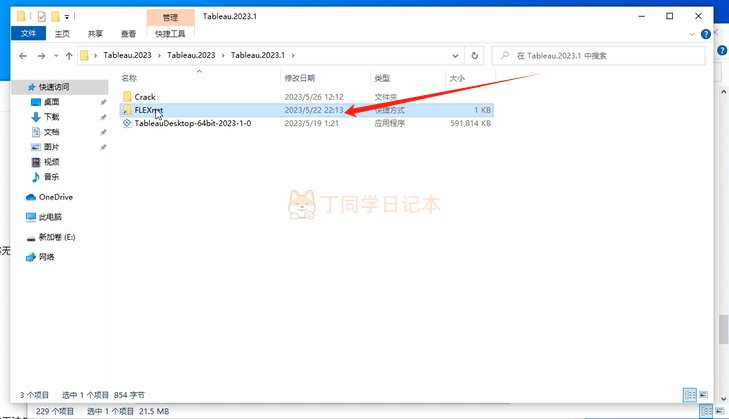729x419 pixels.
Task: Sort files by 大小 column
Action: [470, 78]
